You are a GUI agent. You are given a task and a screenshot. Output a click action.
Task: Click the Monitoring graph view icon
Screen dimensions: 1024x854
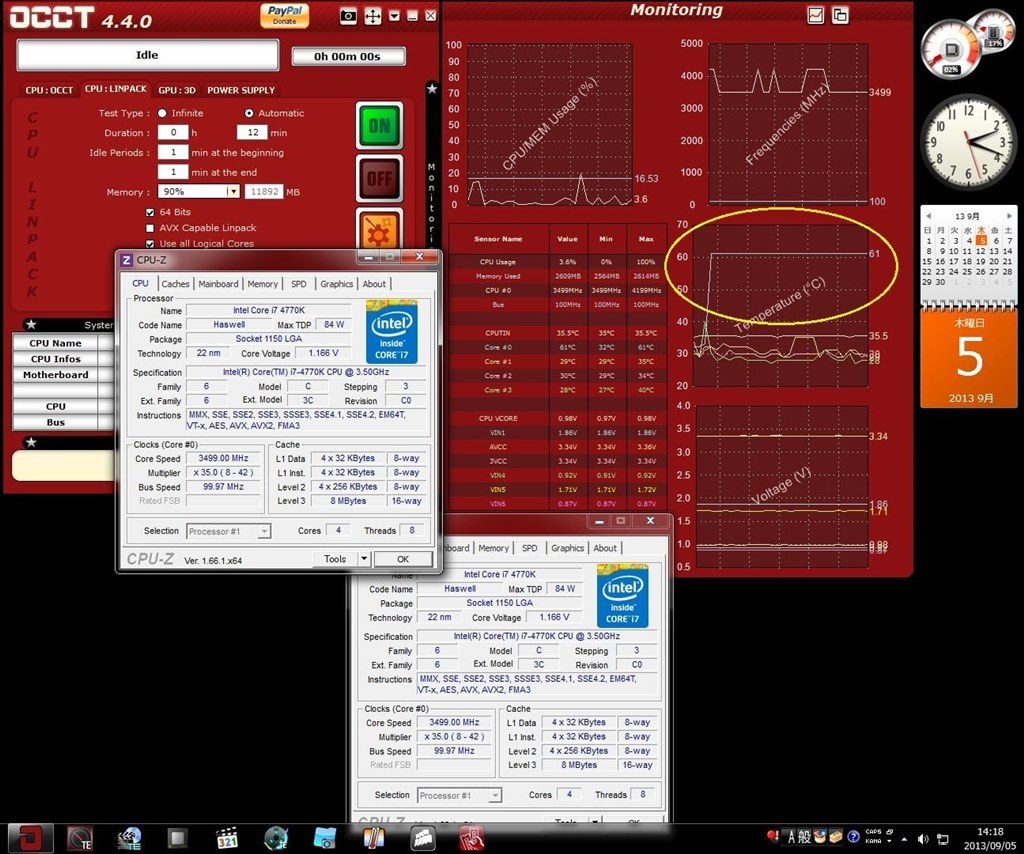[816, 15]
